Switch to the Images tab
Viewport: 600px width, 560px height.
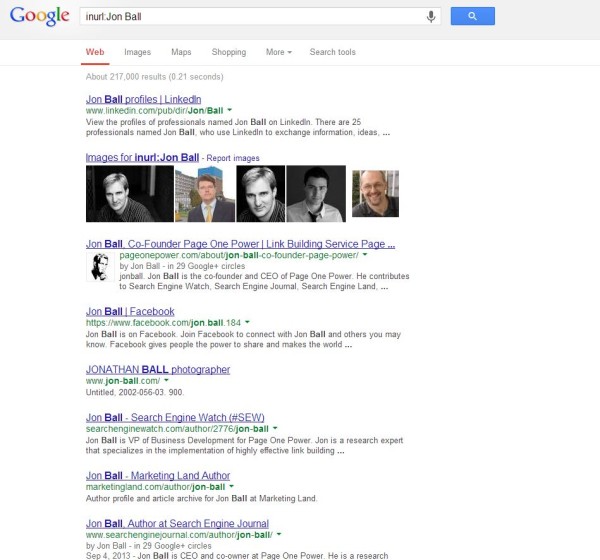(x=137, y=52)
